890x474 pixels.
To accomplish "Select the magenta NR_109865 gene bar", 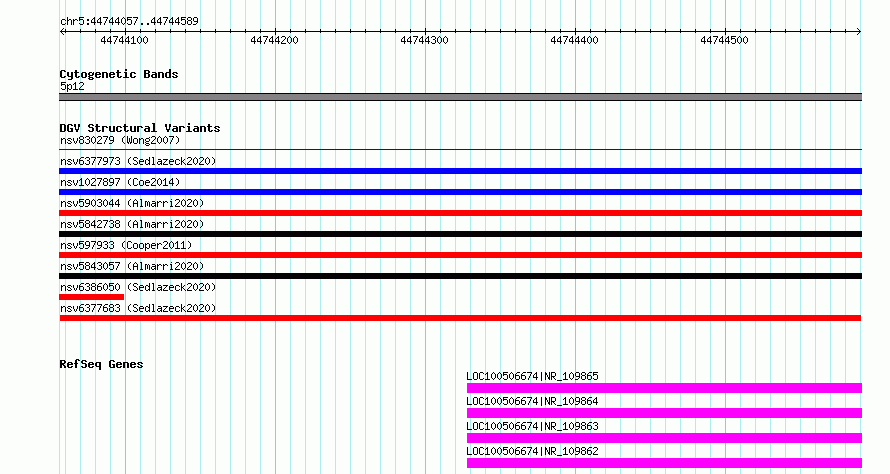I will point(664,388).
